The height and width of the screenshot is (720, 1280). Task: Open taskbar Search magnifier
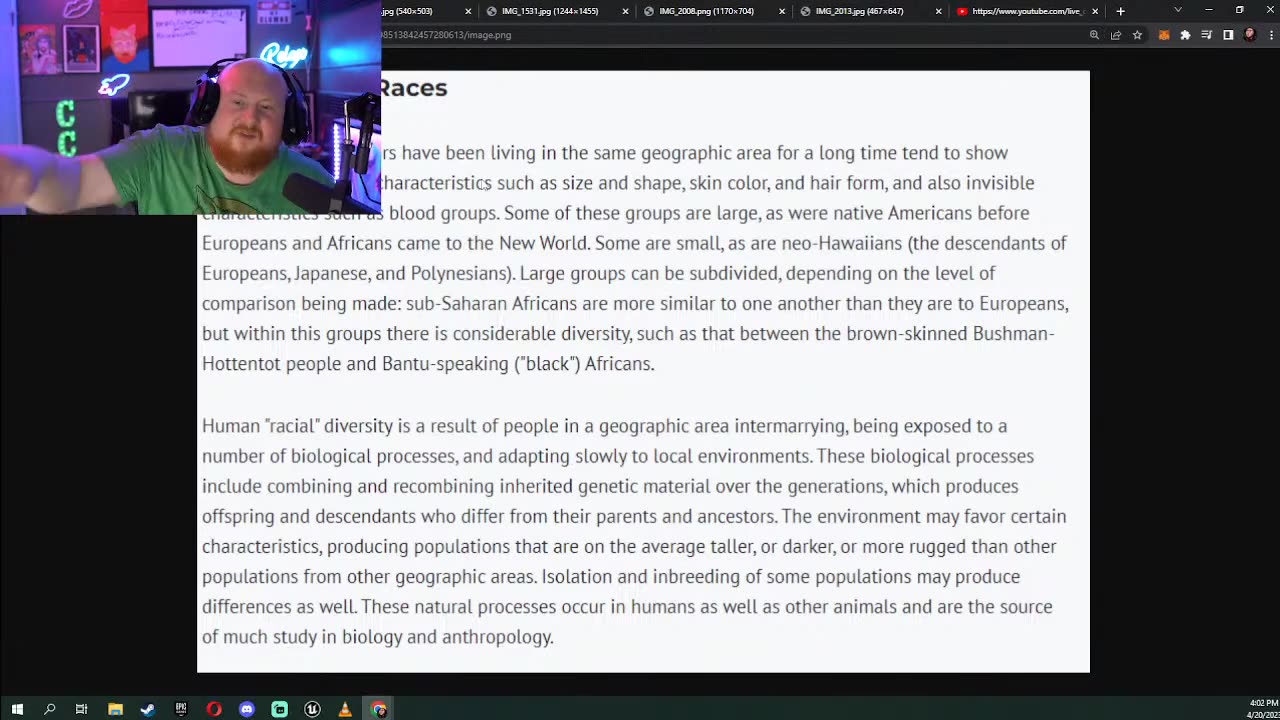point(49,709)
